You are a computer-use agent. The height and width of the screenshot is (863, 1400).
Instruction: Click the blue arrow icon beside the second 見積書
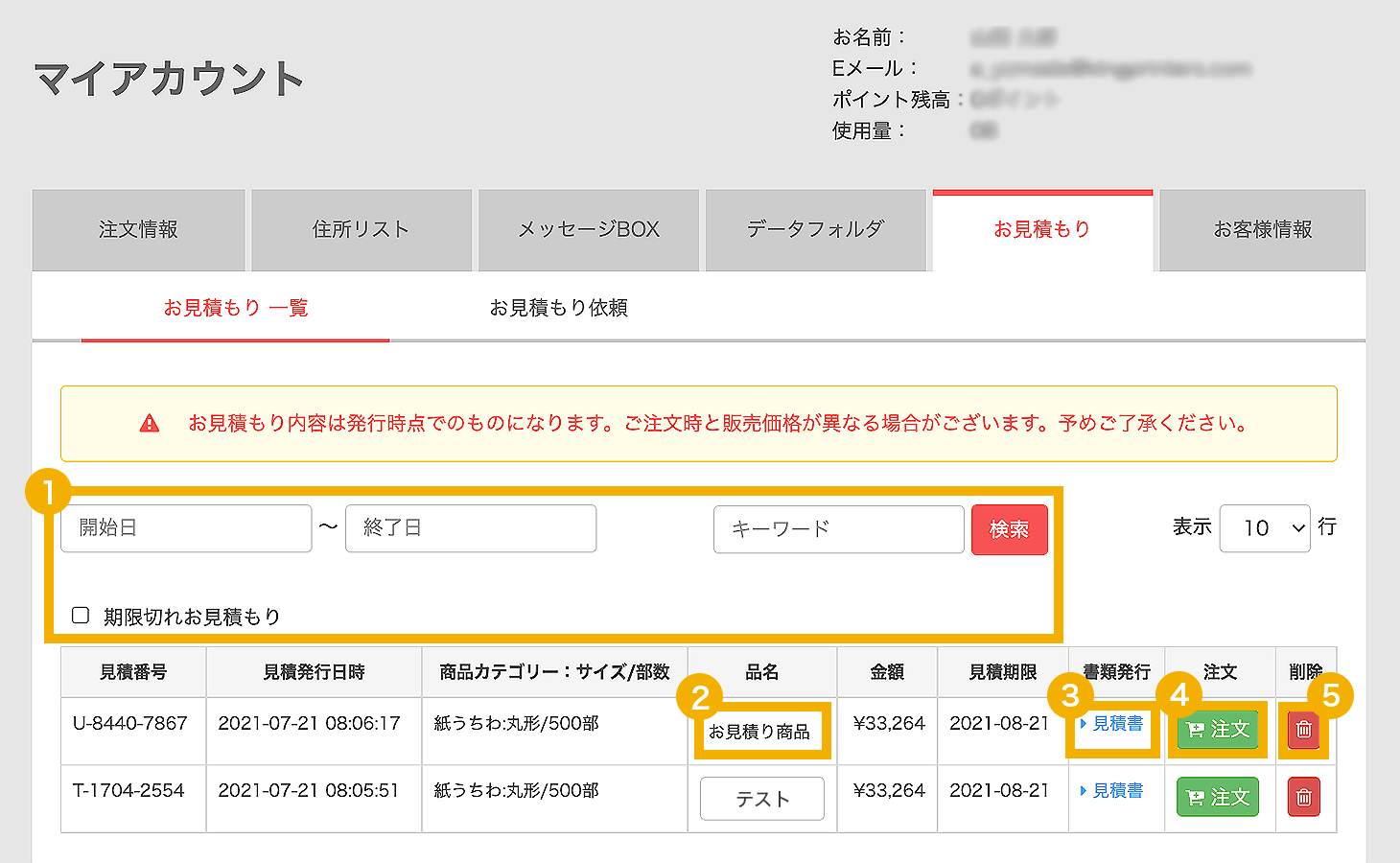tap(1085, 791)
